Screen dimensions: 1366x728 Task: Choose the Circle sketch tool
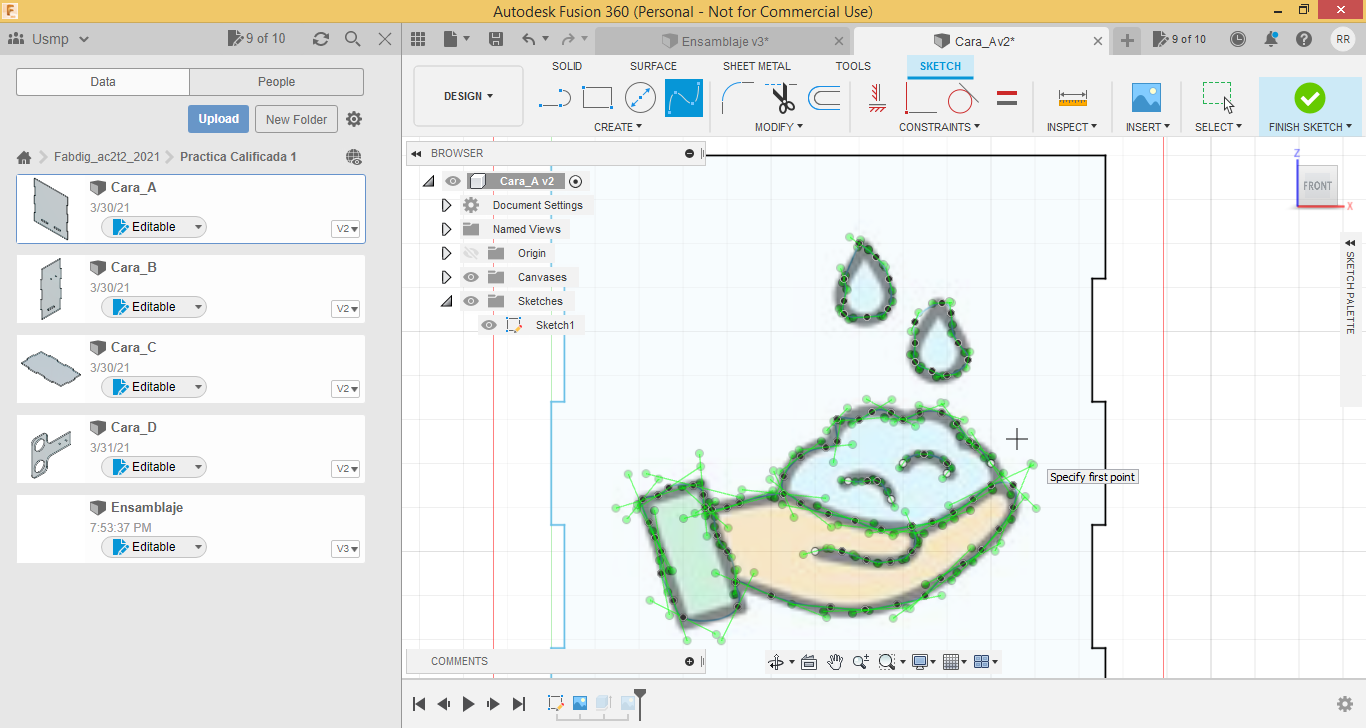[x=640, y=98]
